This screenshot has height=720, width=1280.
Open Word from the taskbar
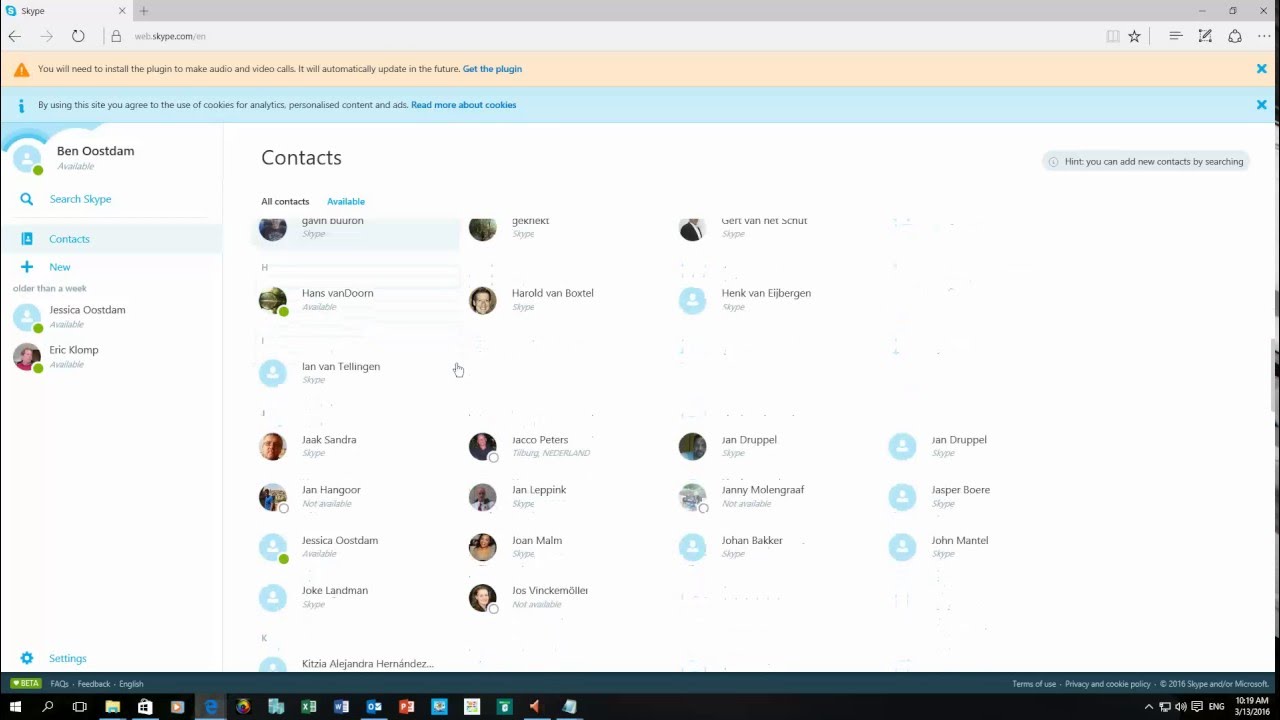(x=341, y=707)
